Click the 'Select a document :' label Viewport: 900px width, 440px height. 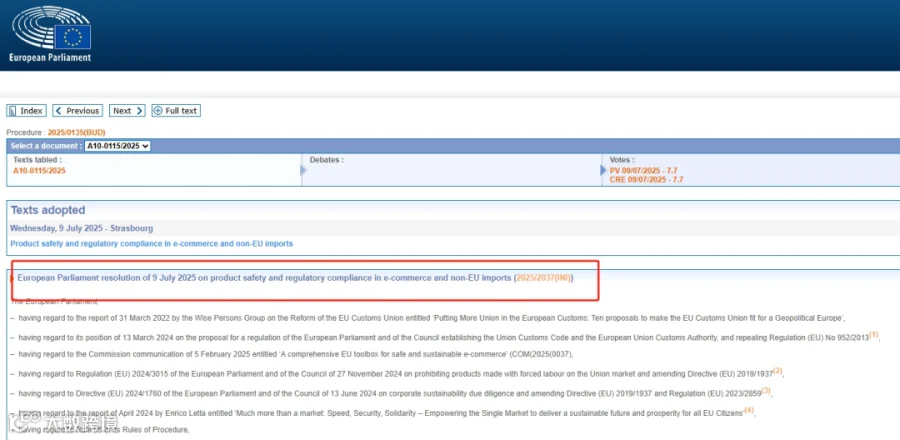pyautogui.click(x=46, y=146)
